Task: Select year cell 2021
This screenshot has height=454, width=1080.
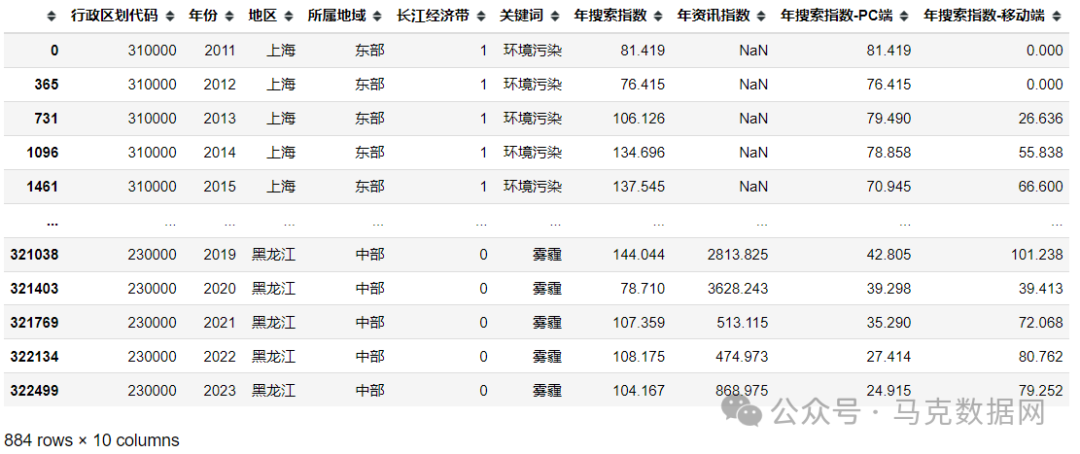Action: pyautogui.click(x=220, y=322)
